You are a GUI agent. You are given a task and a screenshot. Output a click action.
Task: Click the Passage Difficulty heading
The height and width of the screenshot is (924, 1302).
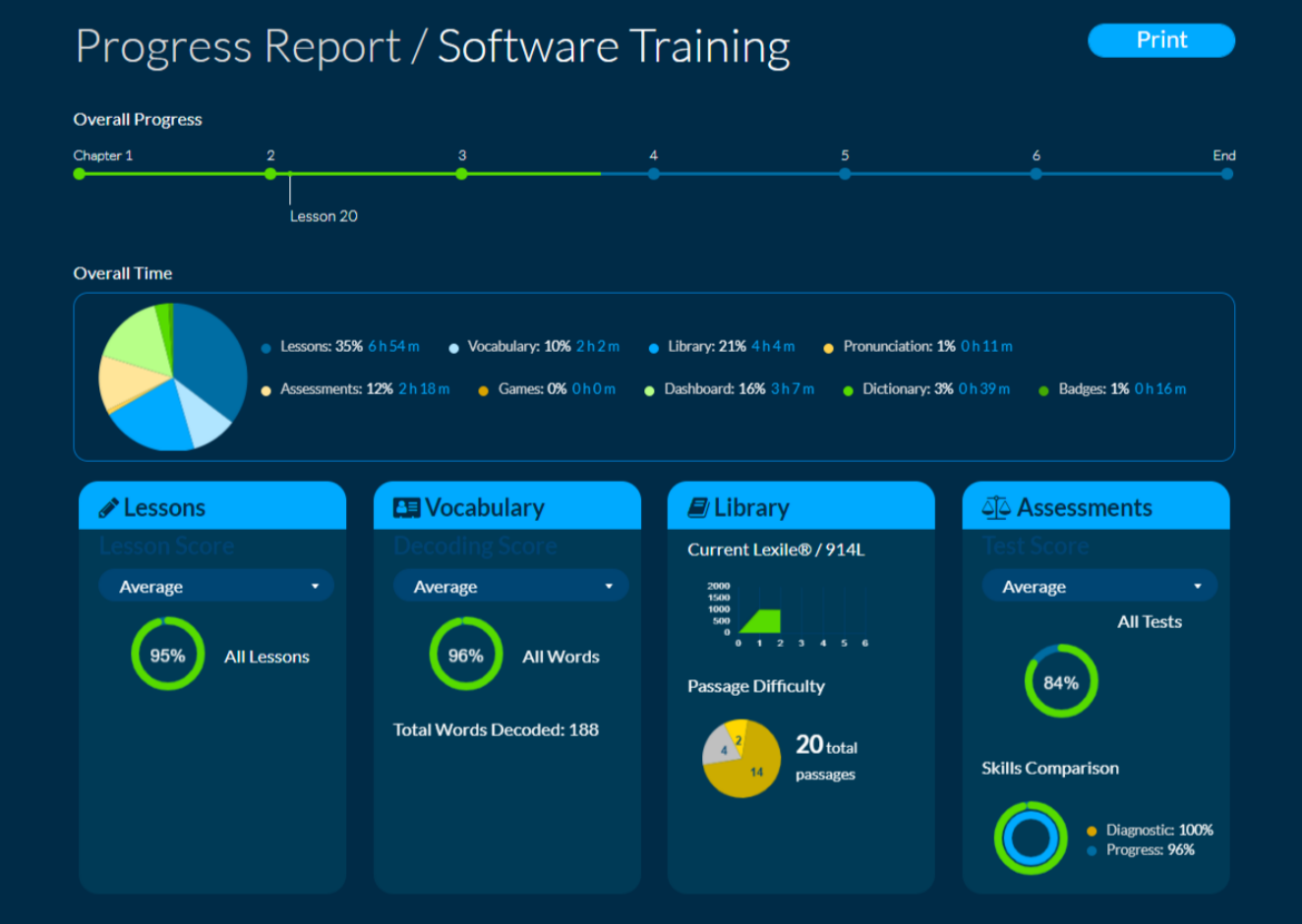click(756, 686)
